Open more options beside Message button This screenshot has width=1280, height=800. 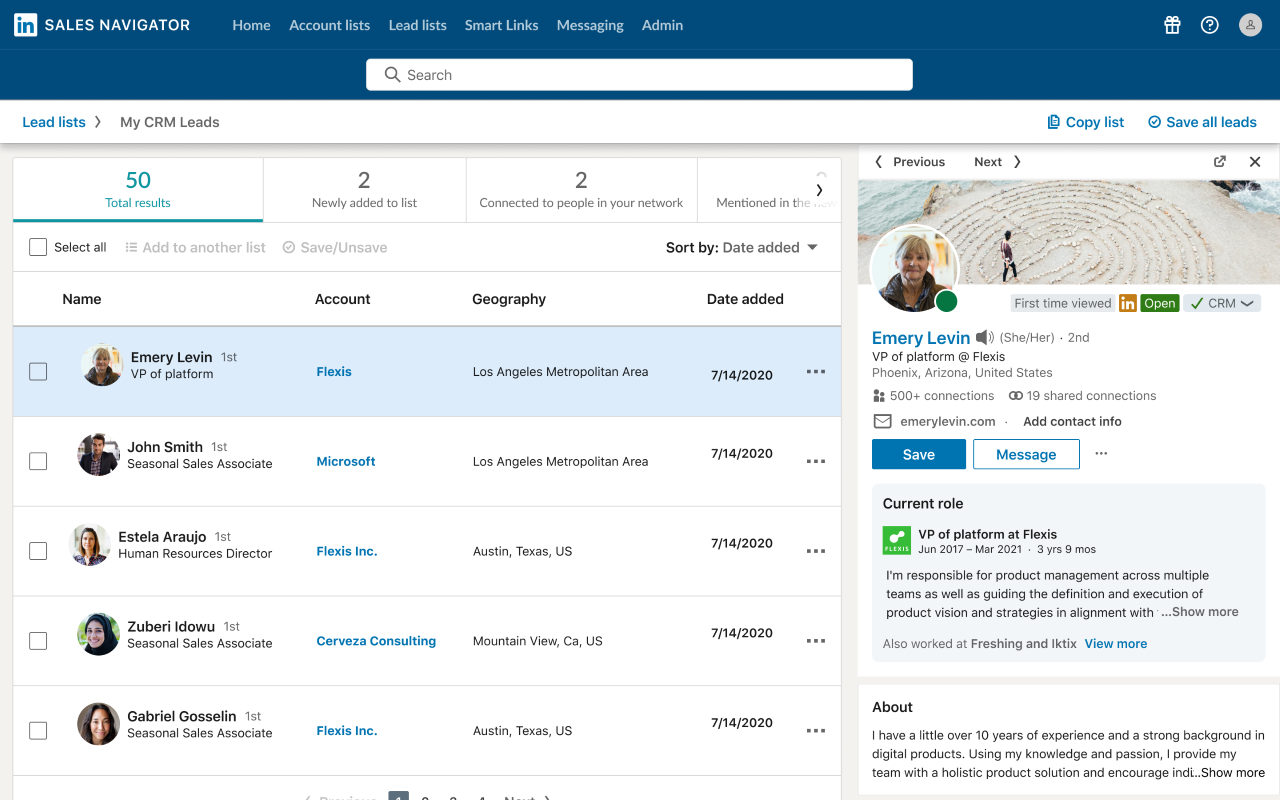1101,453
